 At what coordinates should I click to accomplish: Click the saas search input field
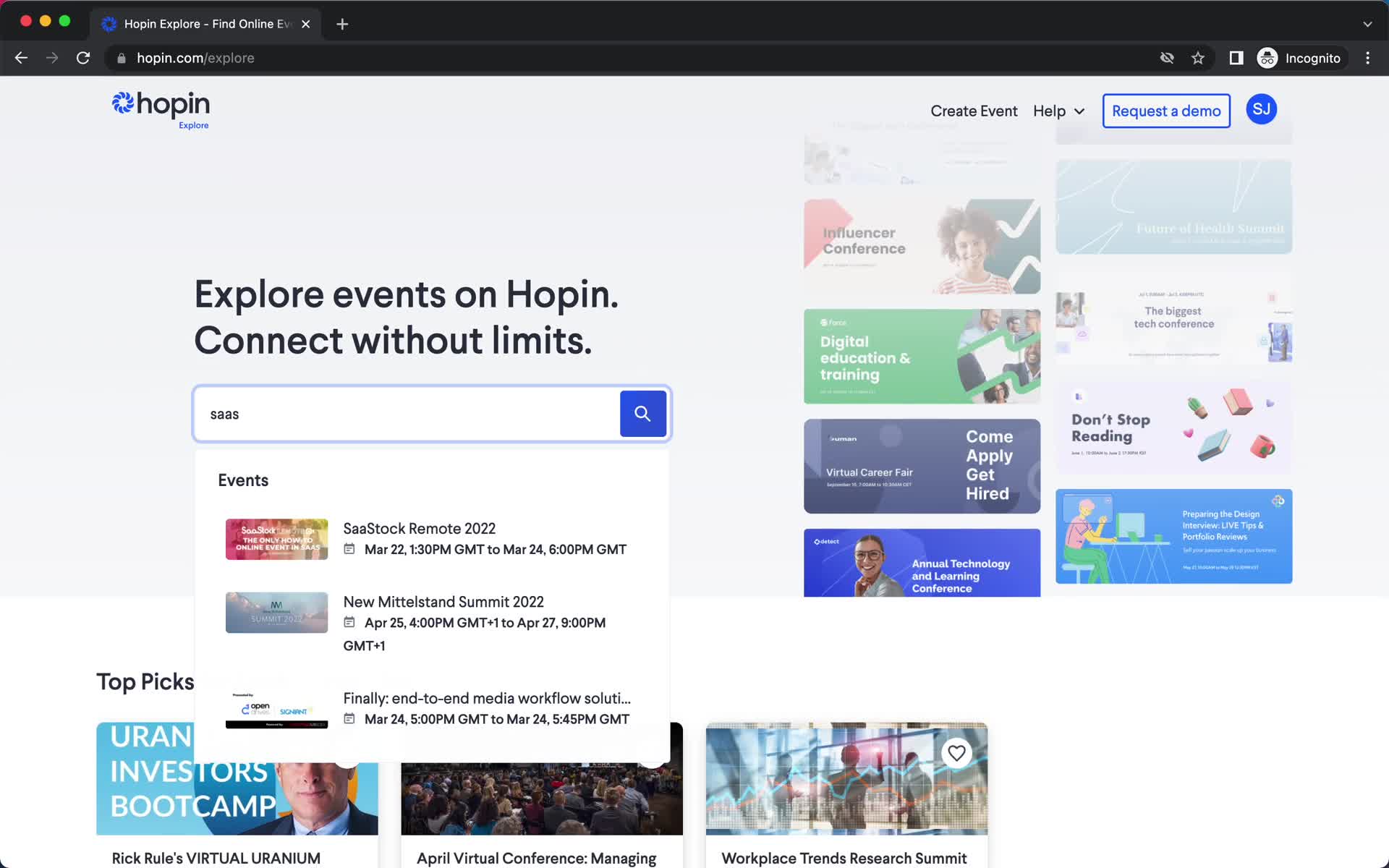408,413
